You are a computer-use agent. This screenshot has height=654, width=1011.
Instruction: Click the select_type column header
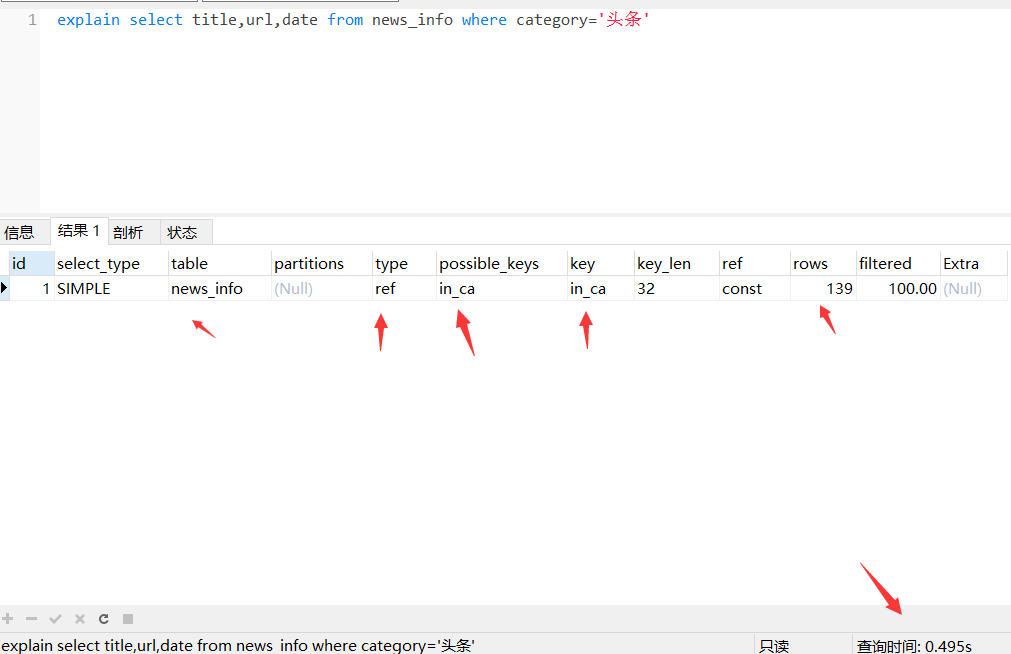coord(111,263)
